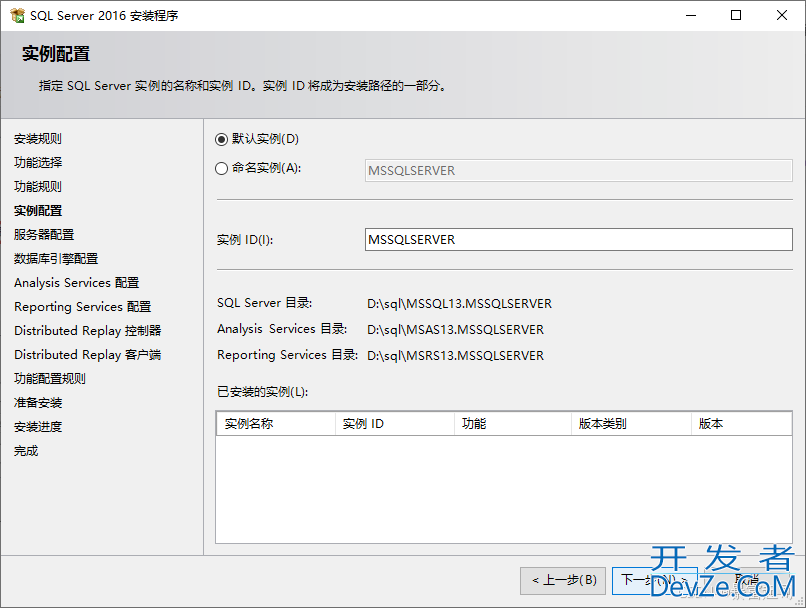The image size is (806, 608).
Task: Open the 功能规则 step in sidebar
Action: coord(38,187)
